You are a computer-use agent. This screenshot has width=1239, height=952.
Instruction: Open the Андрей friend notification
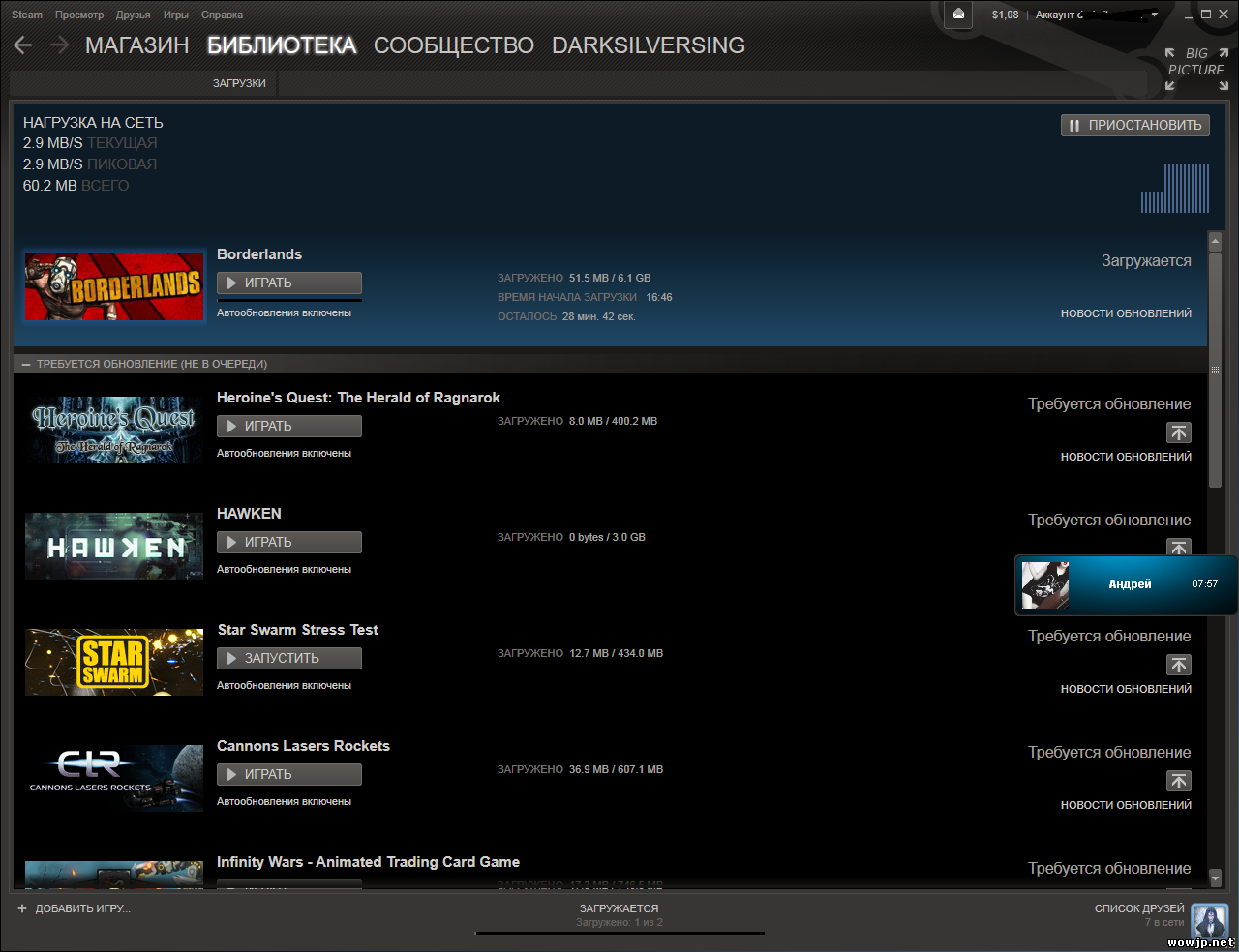tap(1126, 584)
